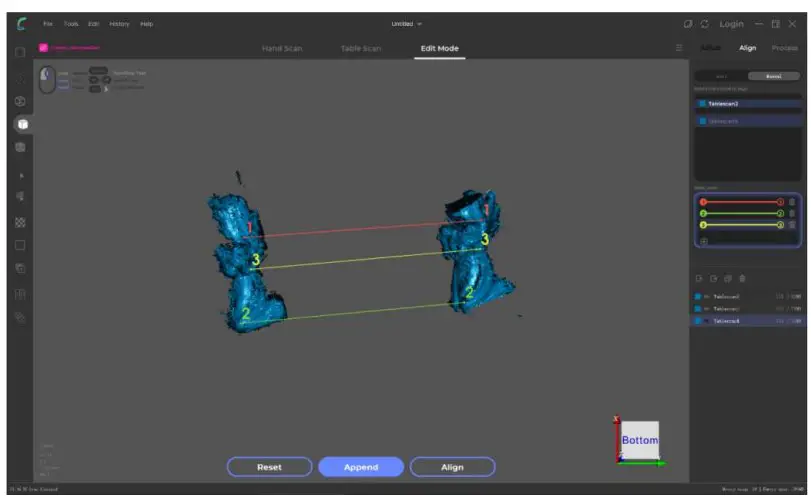
Task: Open the Untitled project dropdown
Action: pyautogui.click(x=407, y=24)
